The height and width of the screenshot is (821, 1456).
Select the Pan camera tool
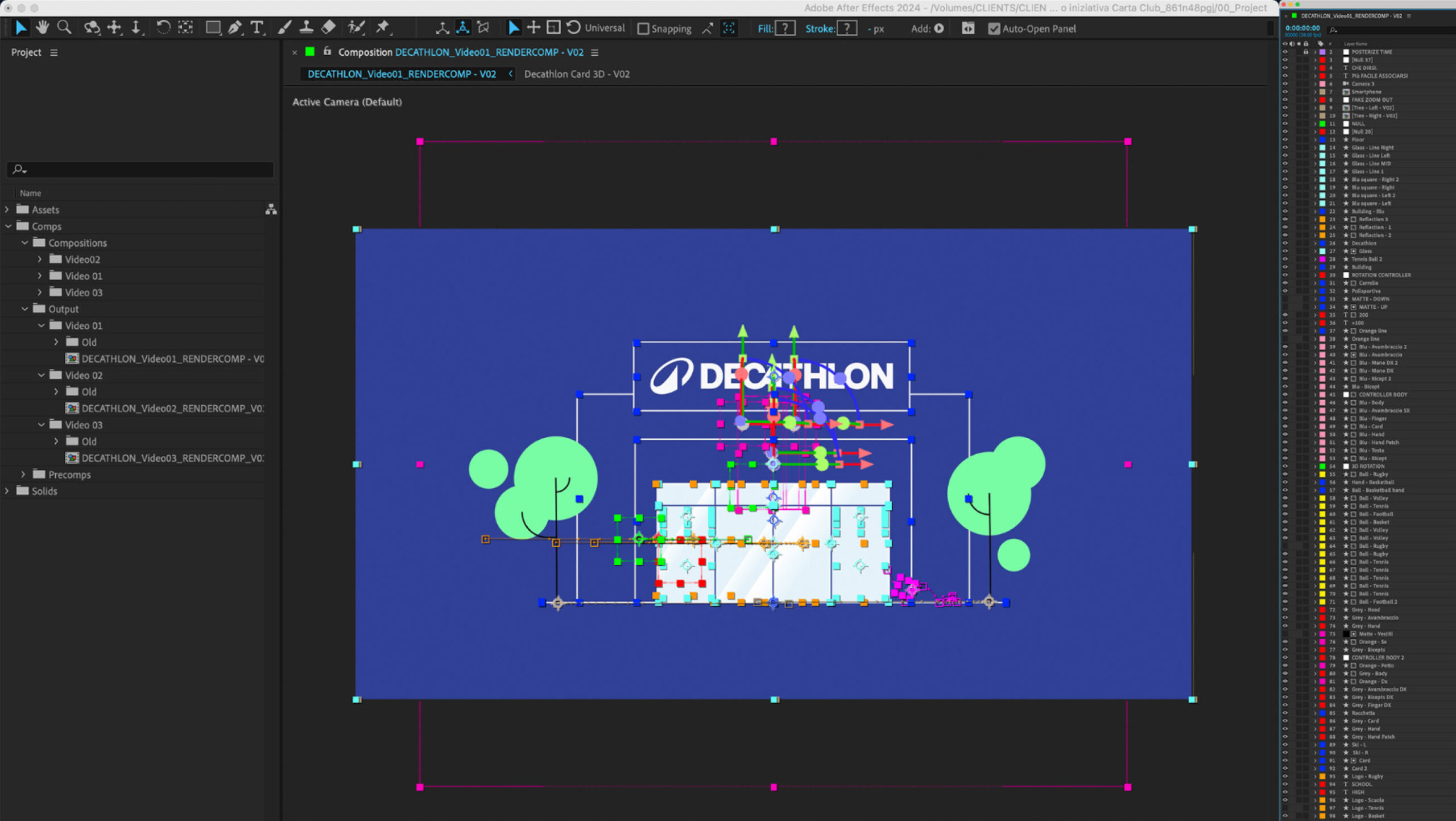(x=114, y=28)
